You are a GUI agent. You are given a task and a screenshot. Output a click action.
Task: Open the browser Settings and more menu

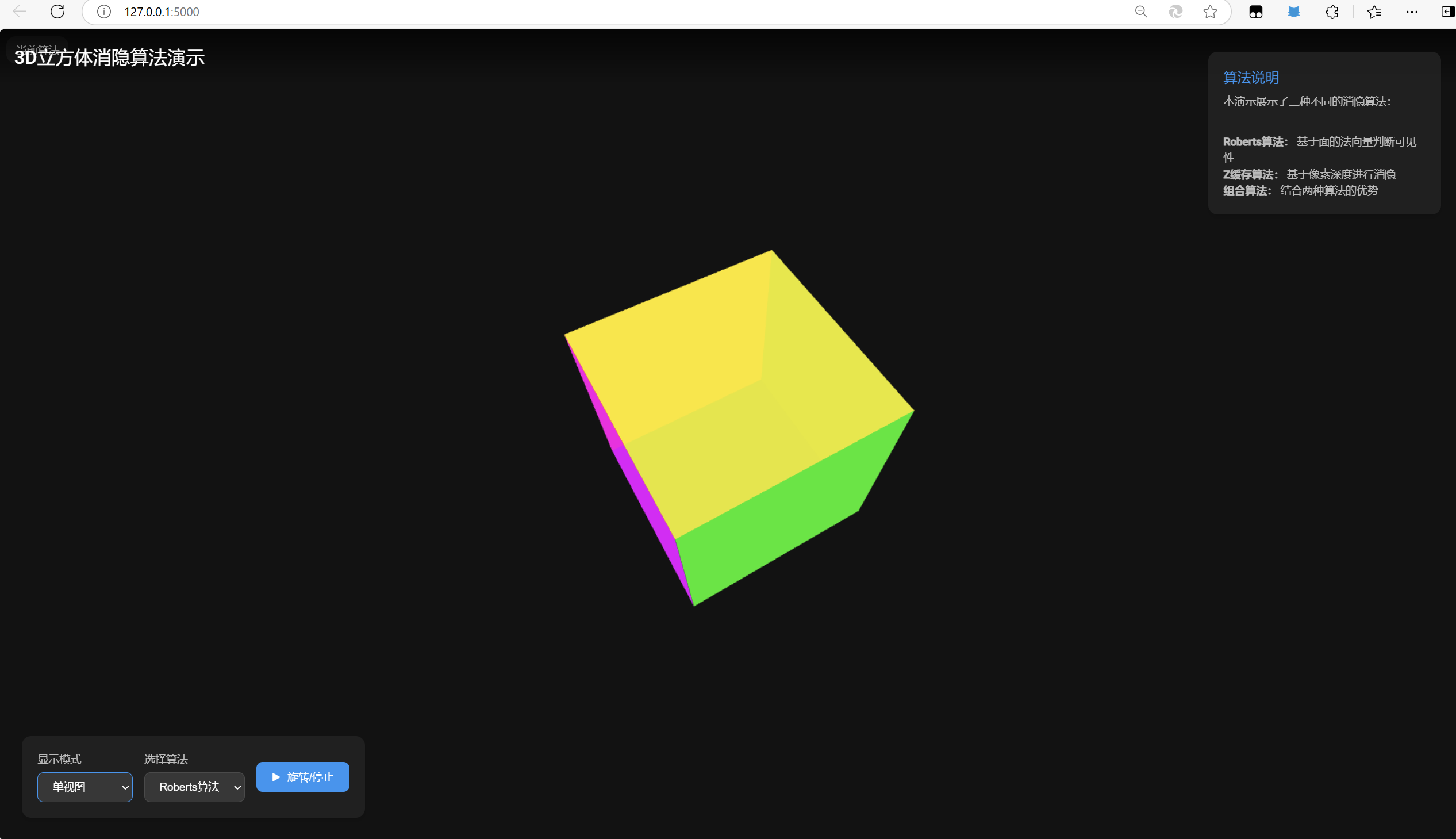(1412, 12)
